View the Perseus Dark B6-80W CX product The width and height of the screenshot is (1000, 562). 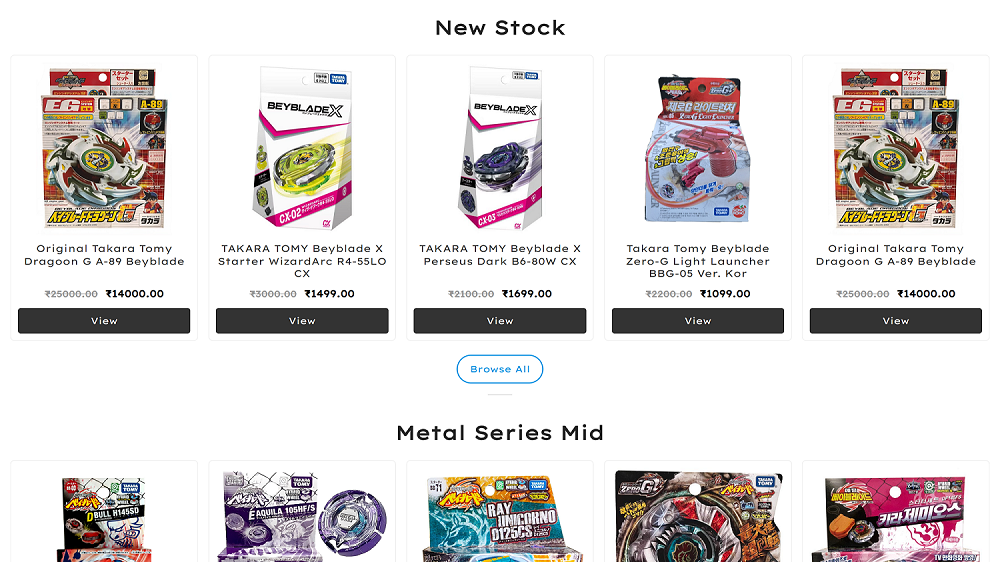[x=500, y=321]
